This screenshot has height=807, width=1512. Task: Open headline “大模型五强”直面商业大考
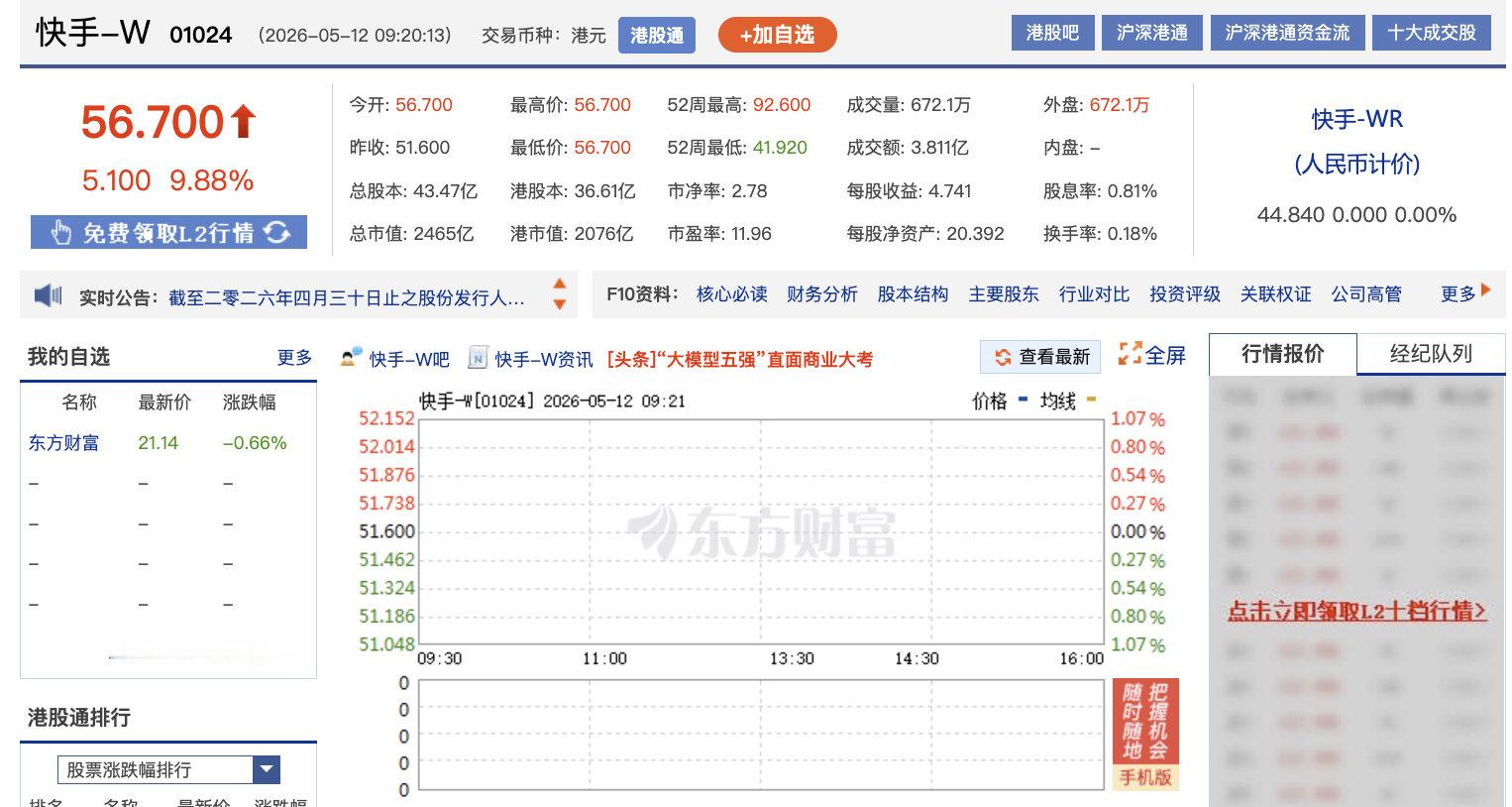coord(740,359)
